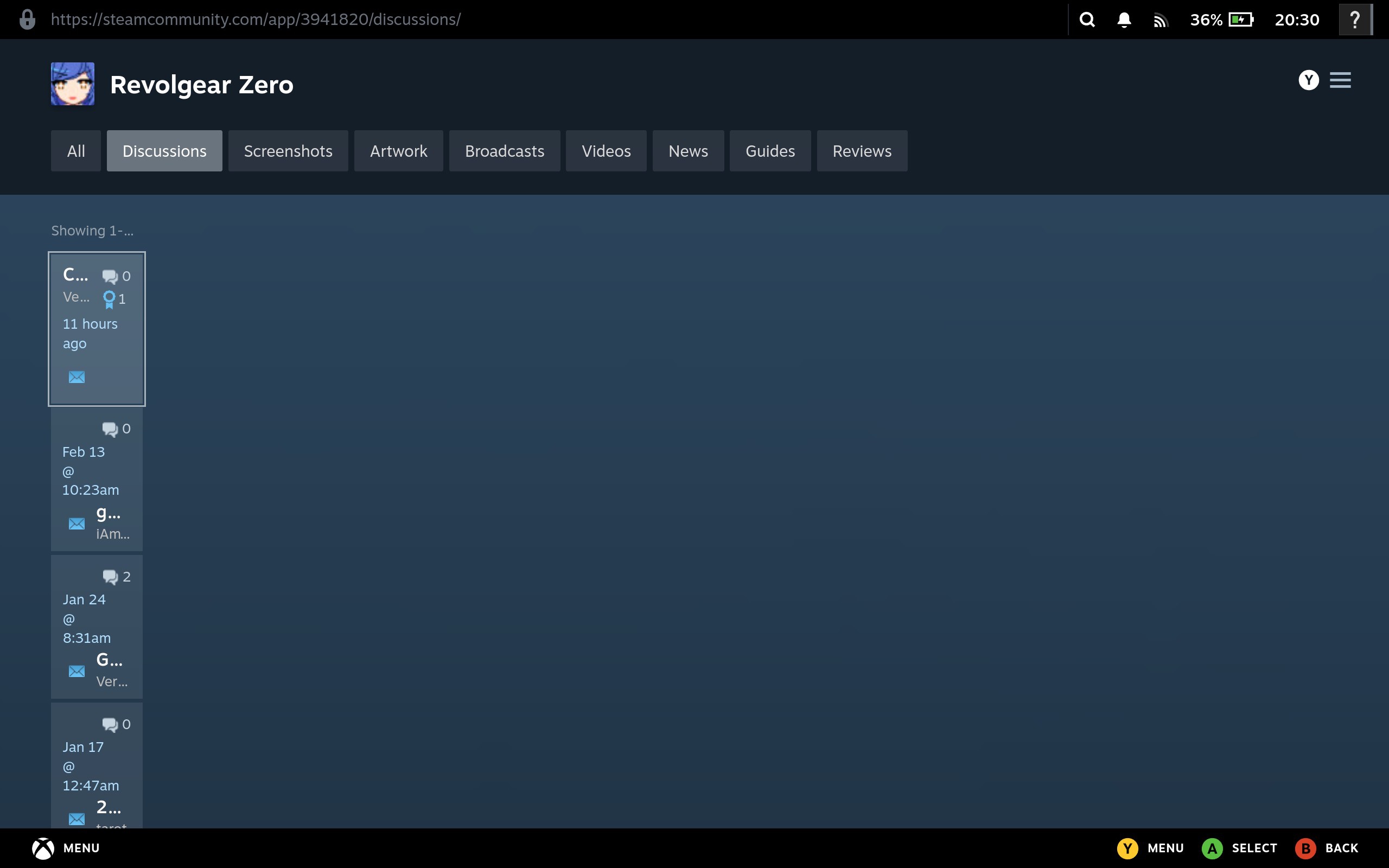
Task: Select the Guides tab
Action: 770,151
